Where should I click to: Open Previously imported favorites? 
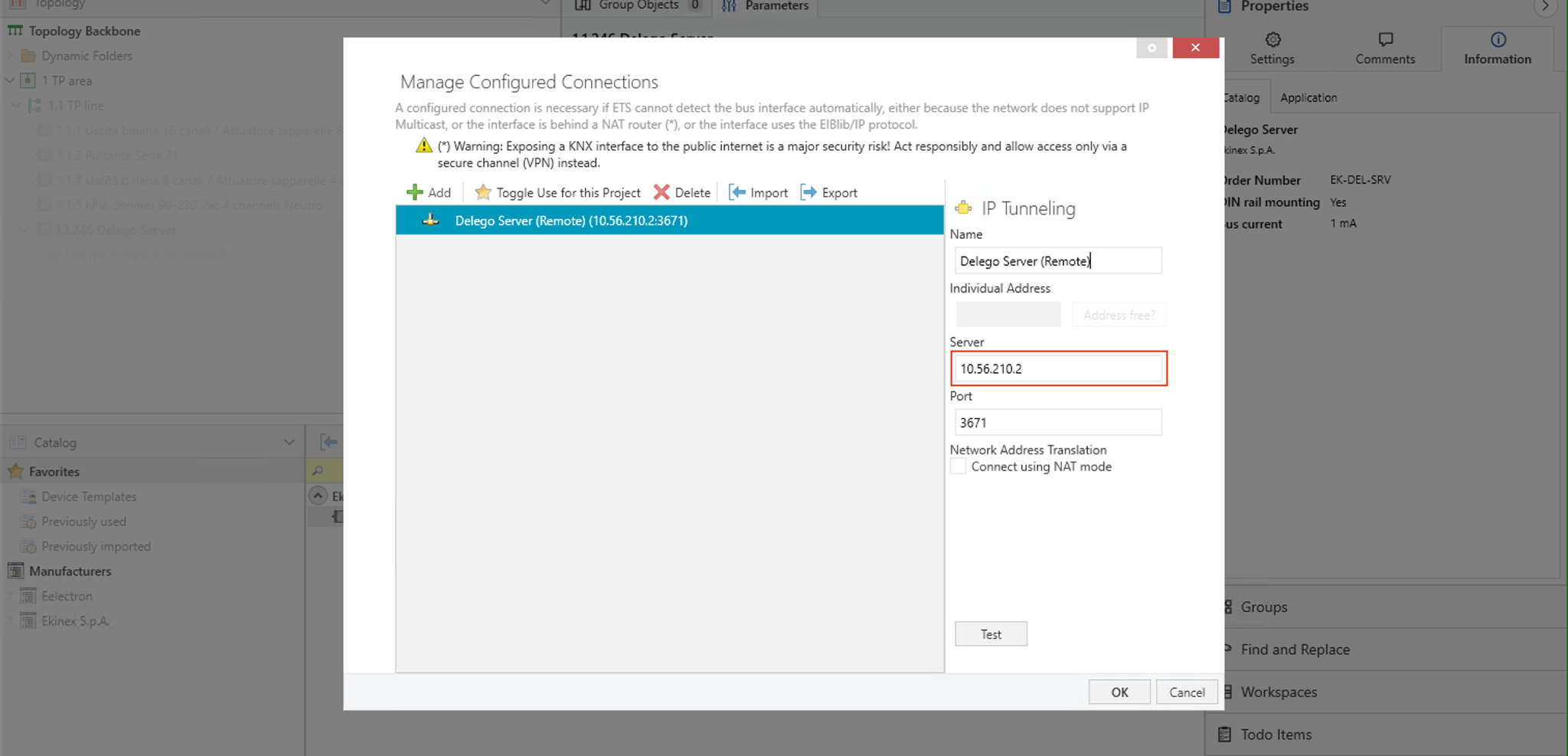[96, 546]
